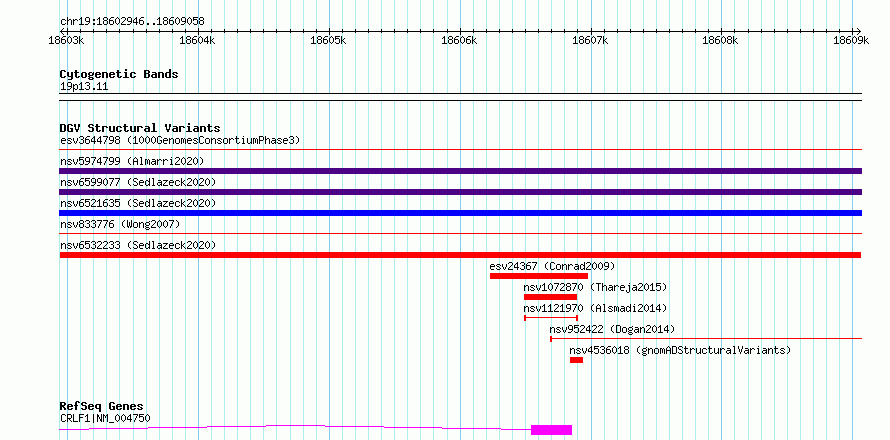Click the red nsv1072870 variant bar
This screenshot has width=890, height=440.
pyautogui.click(x=551, y=297)
